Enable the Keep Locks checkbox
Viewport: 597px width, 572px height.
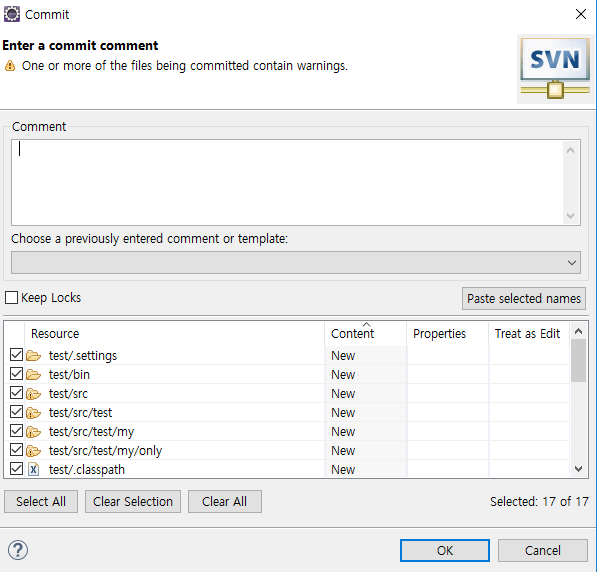pos(11,297)
